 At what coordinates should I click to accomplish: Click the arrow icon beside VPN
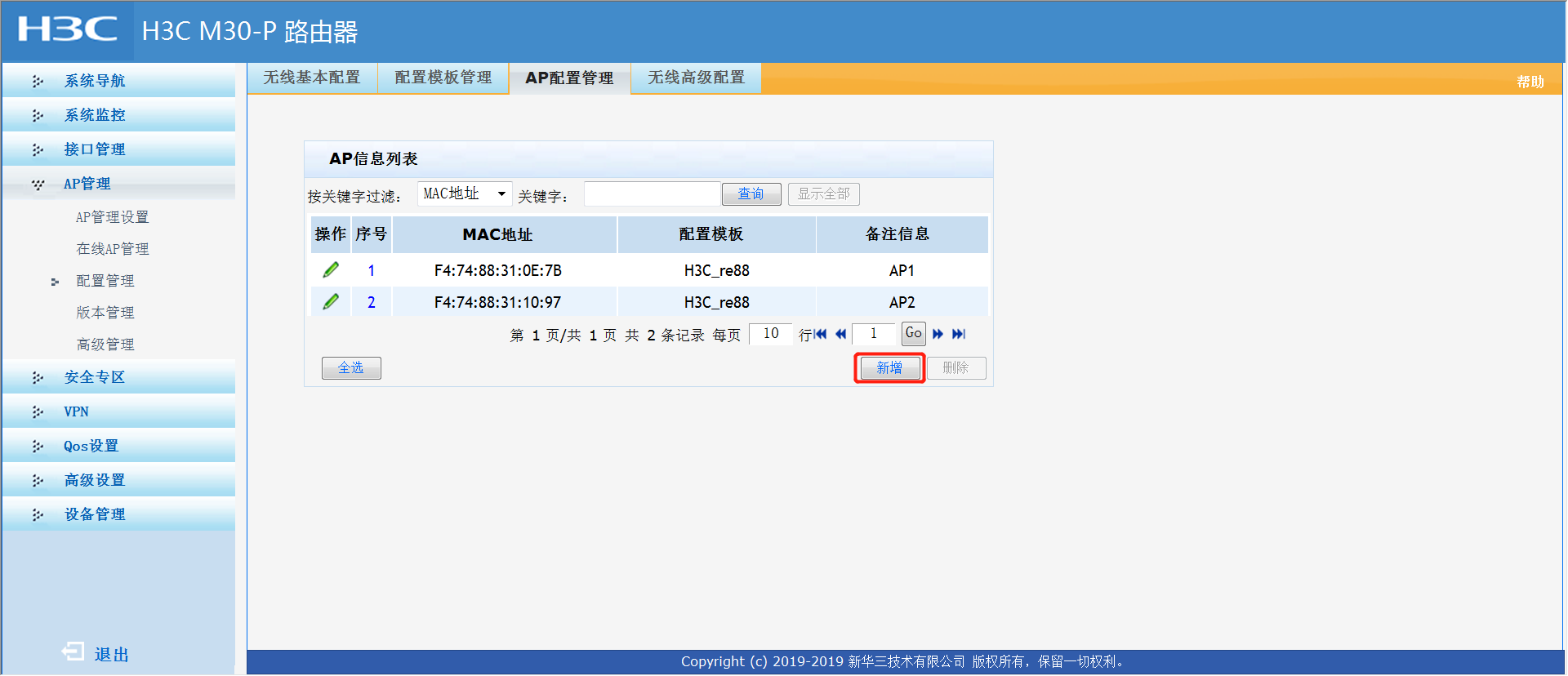[x=38, y=411]
